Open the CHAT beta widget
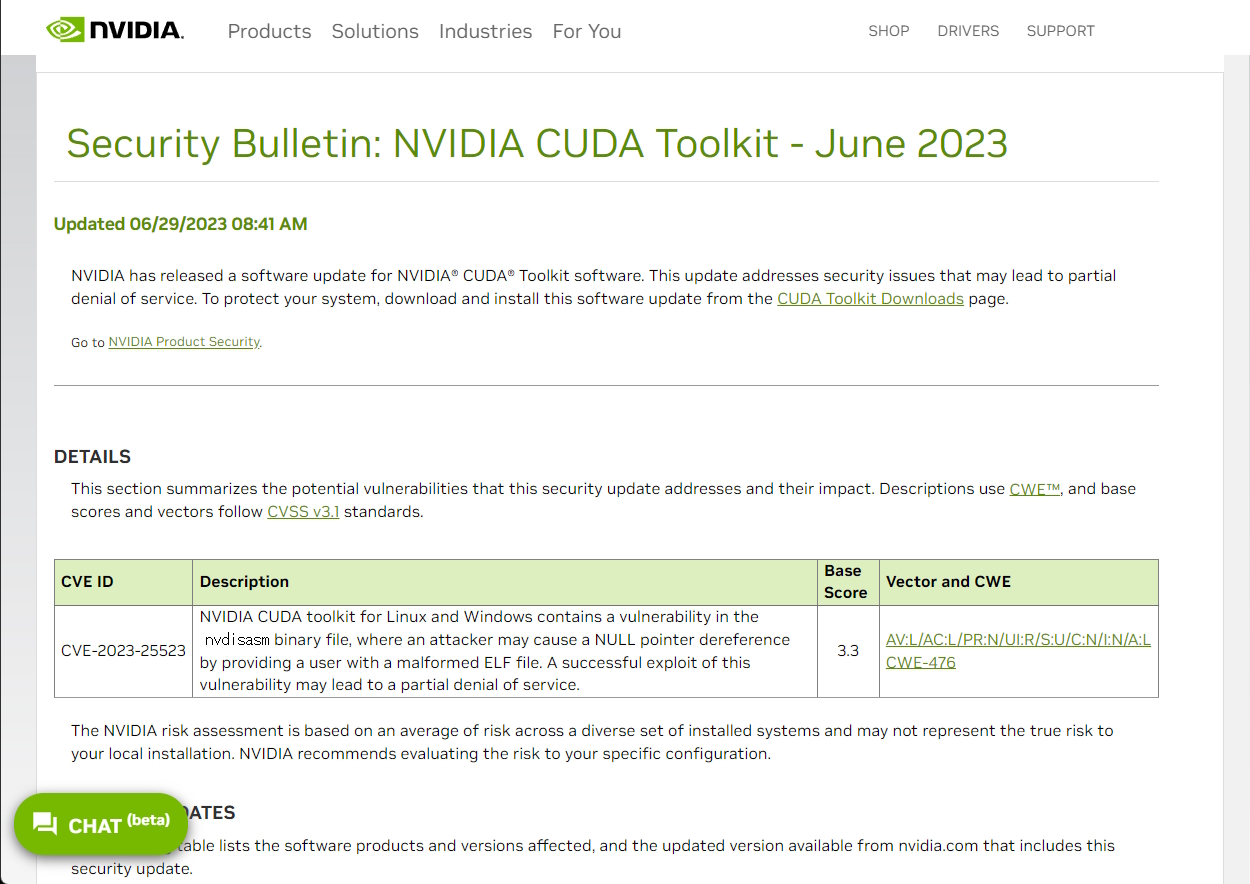Viewport: 1250px width, 884px height. [x=100, y=824]
